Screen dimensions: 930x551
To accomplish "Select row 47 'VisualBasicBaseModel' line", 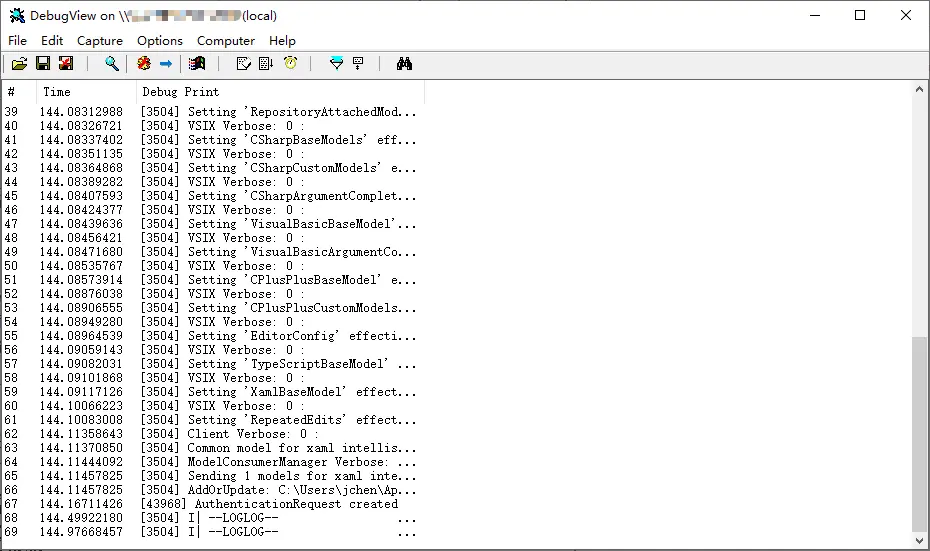I will tap(211, 224).
